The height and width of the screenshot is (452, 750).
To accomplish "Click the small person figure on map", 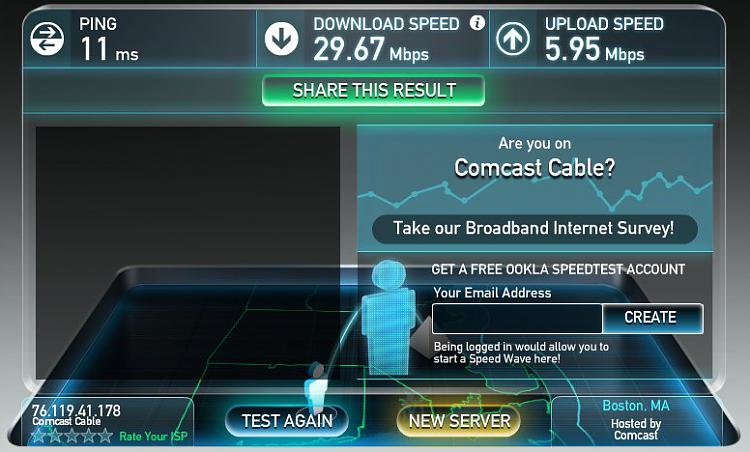I will pos(316,388).
